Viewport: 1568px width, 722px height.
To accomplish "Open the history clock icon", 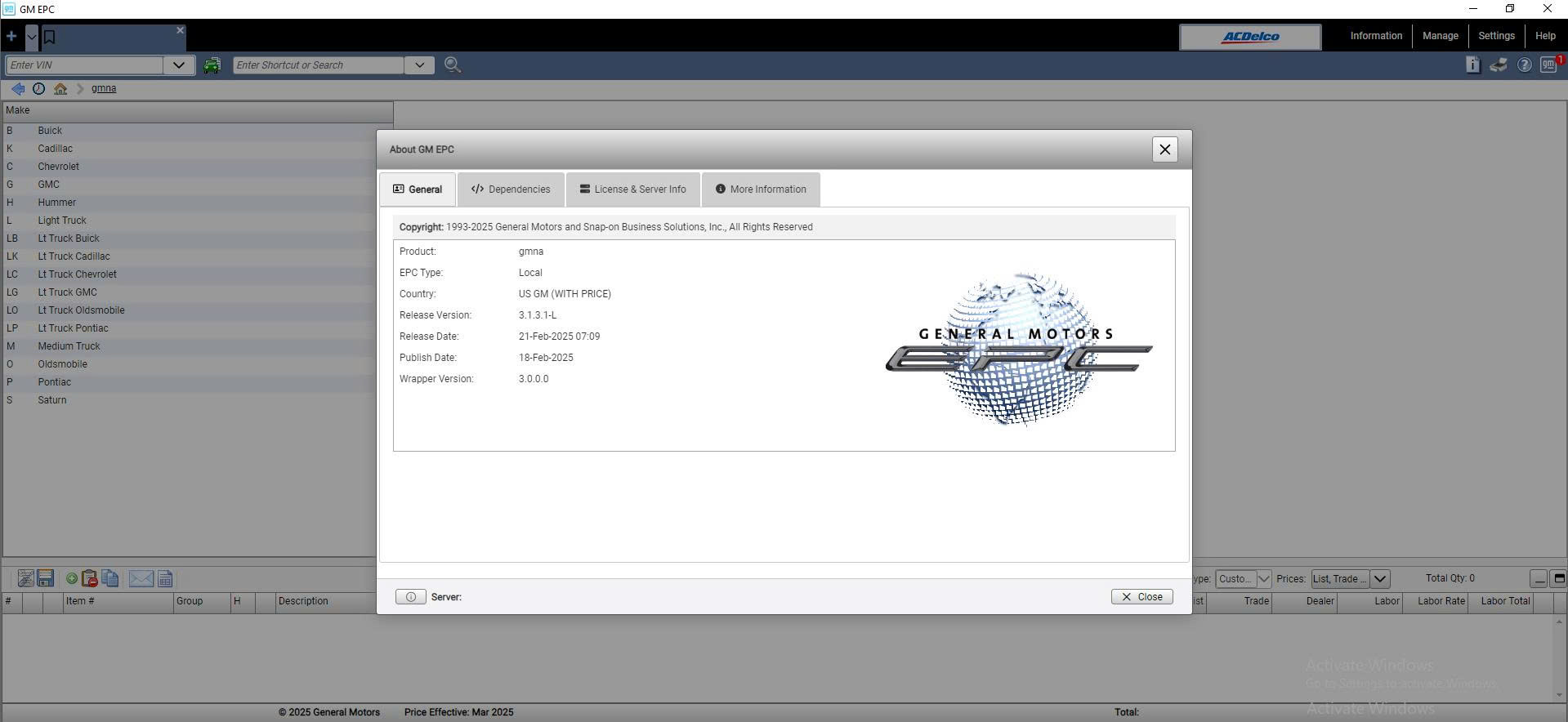I will tap(38, 88).
